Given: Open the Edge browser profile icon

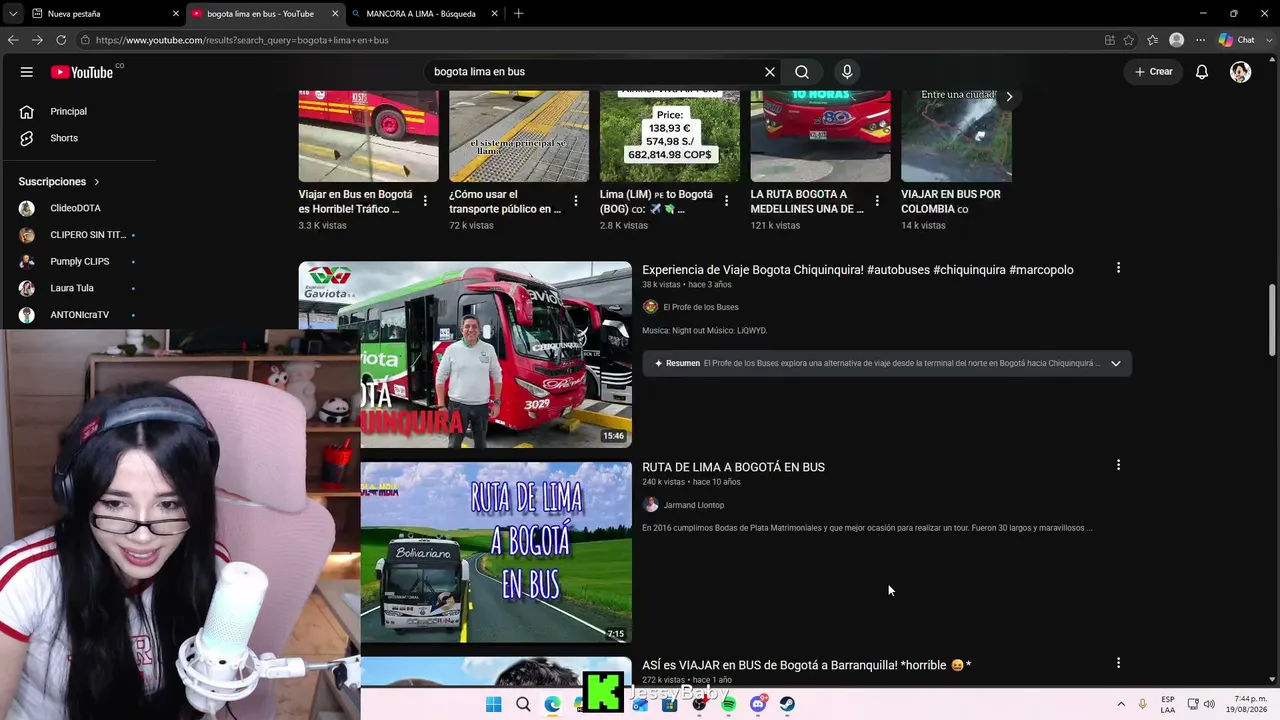Looking at the screenshot, I should [x=1177, y=40].
